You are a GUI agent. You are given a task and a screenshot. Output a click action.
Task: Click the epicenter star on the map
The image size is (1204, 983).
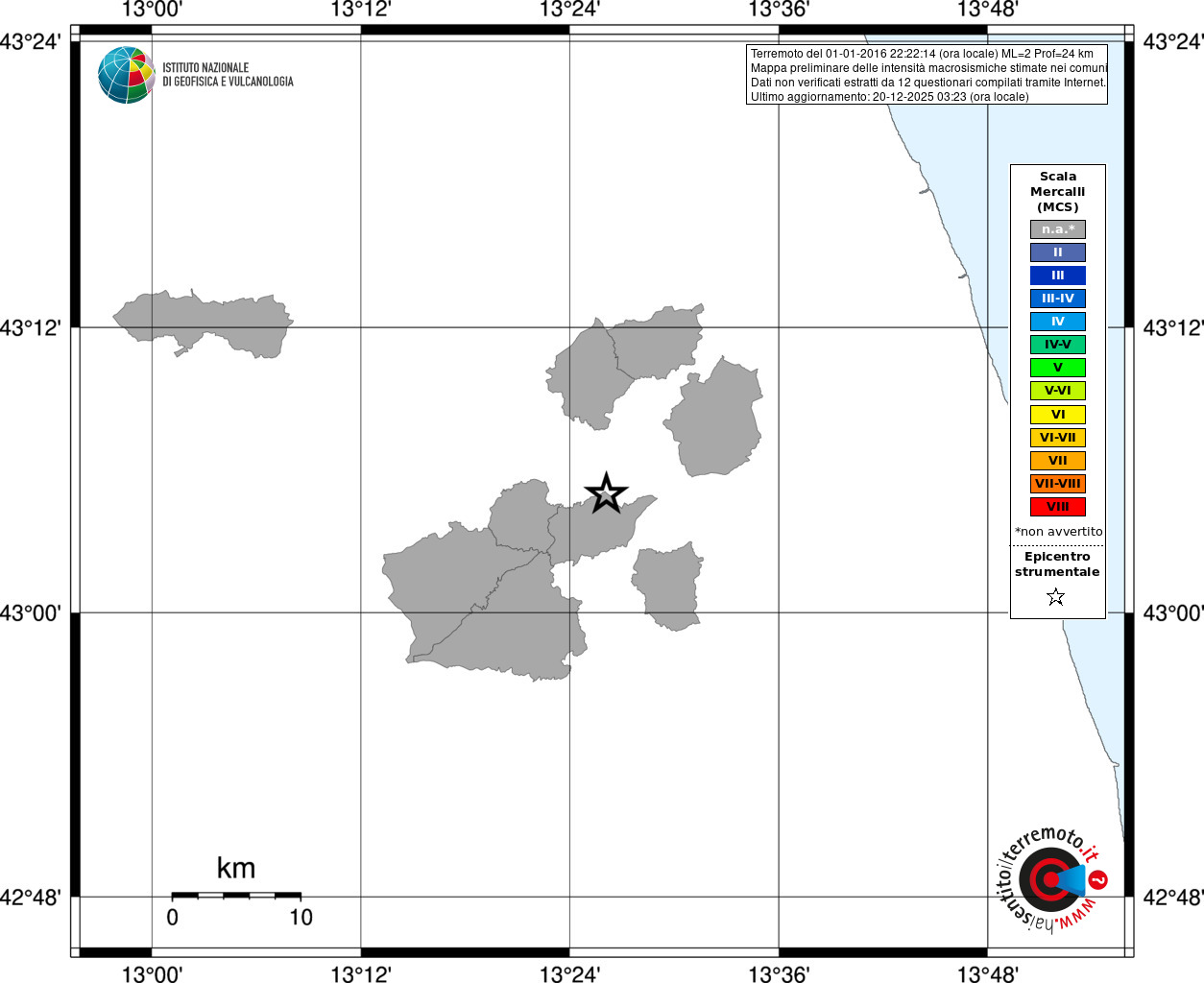(x=606, y=493)
